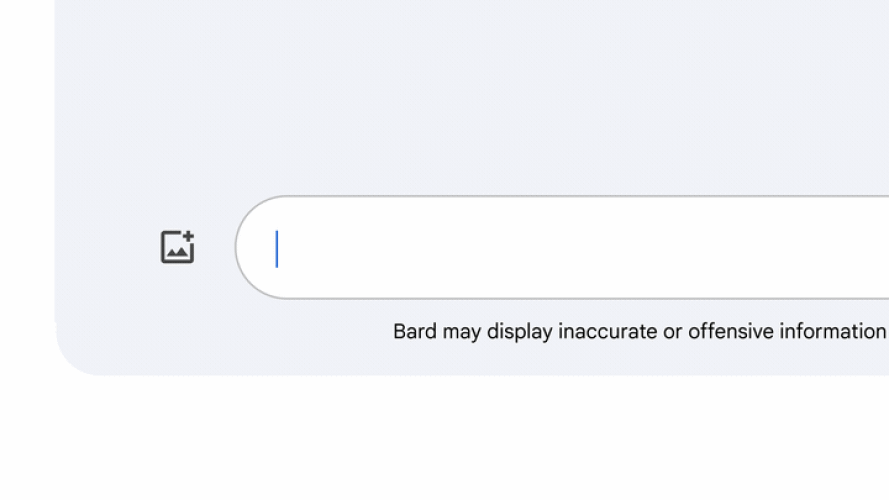
Task: Open the add image picker
Action: (177, 247)
